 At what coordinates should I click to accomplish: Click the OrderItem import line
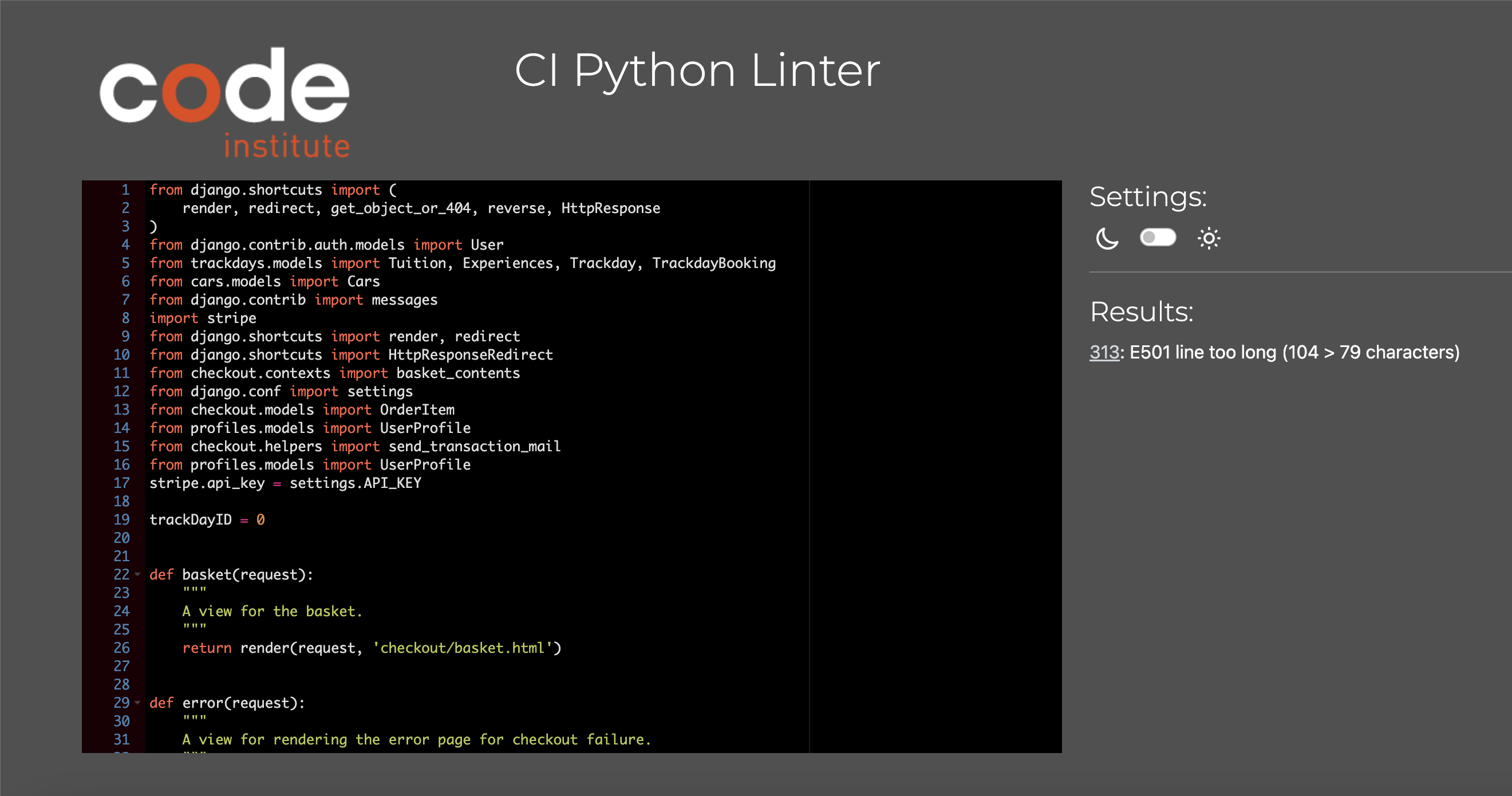(302, 410)
